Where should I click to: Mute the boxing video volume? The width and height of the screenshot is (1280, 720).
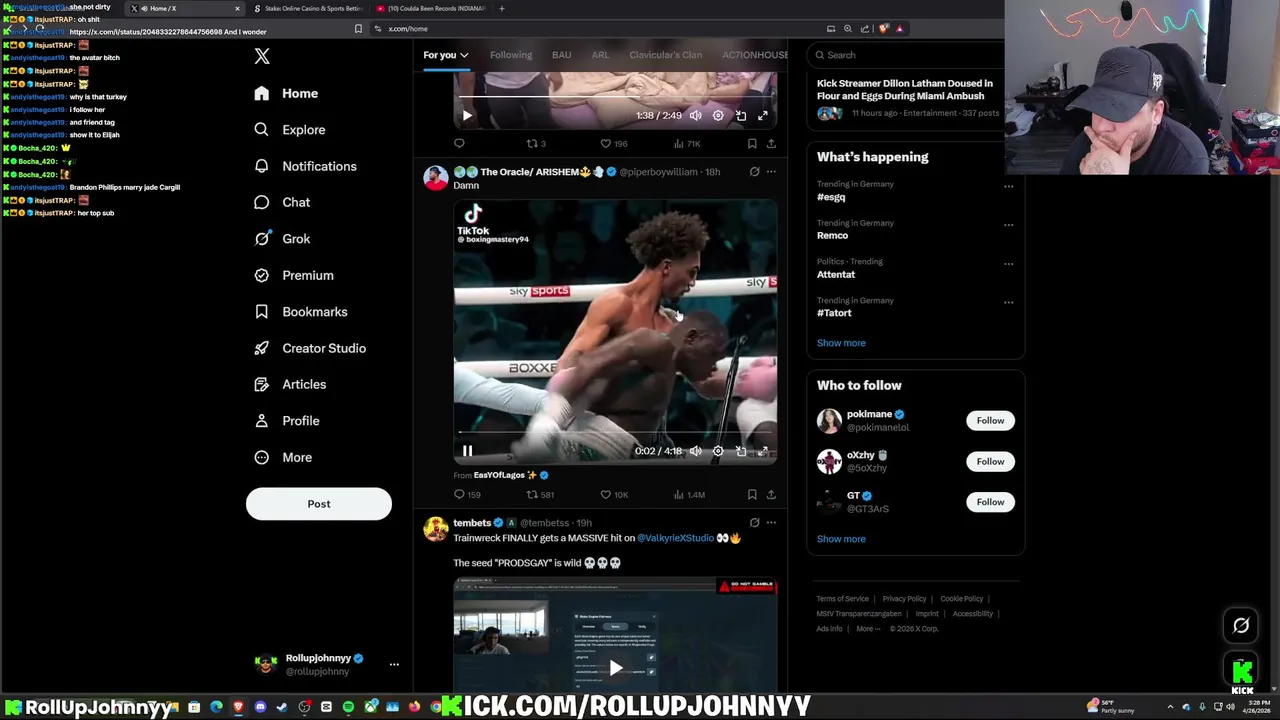tap(695, 451)
